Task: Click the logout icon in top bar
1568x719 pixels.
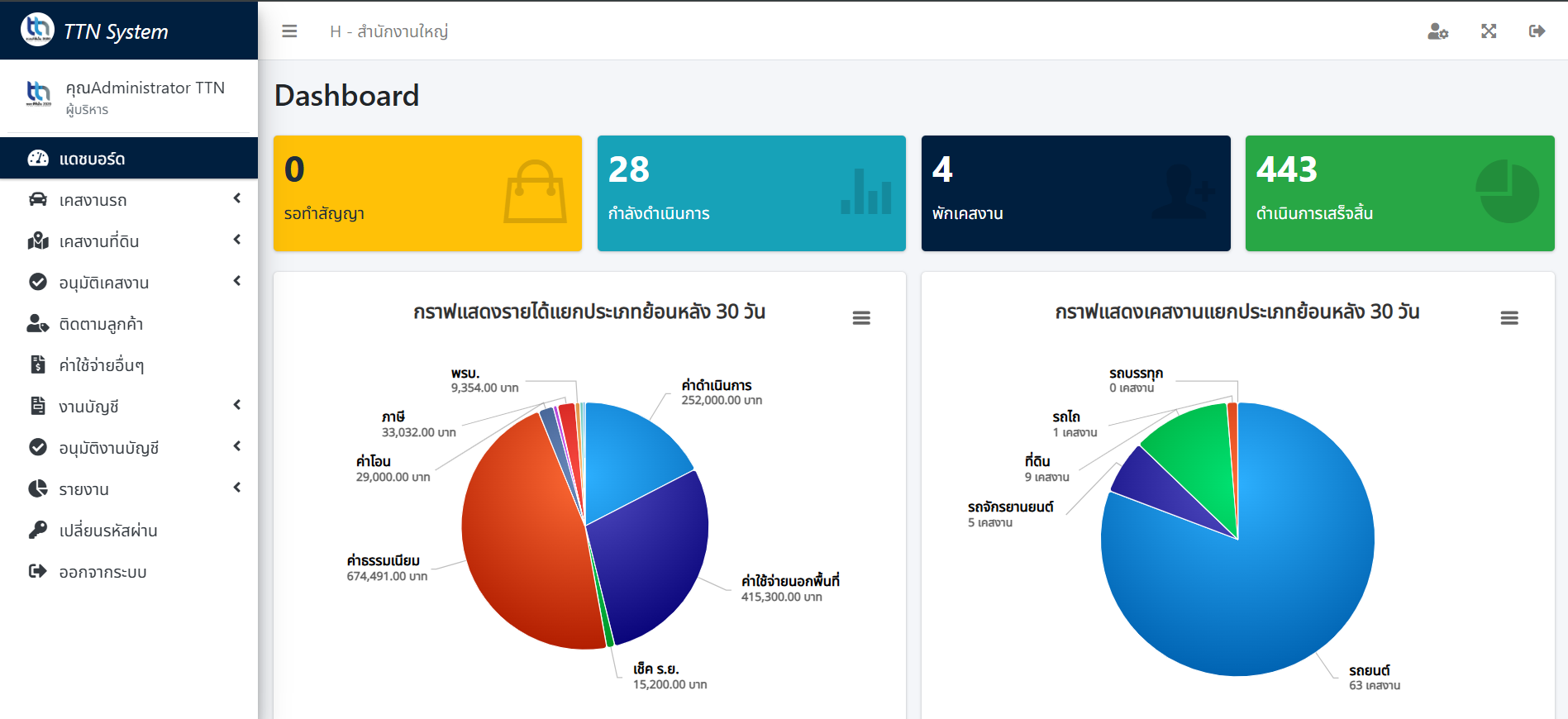Action: [x=1537, y=31]
